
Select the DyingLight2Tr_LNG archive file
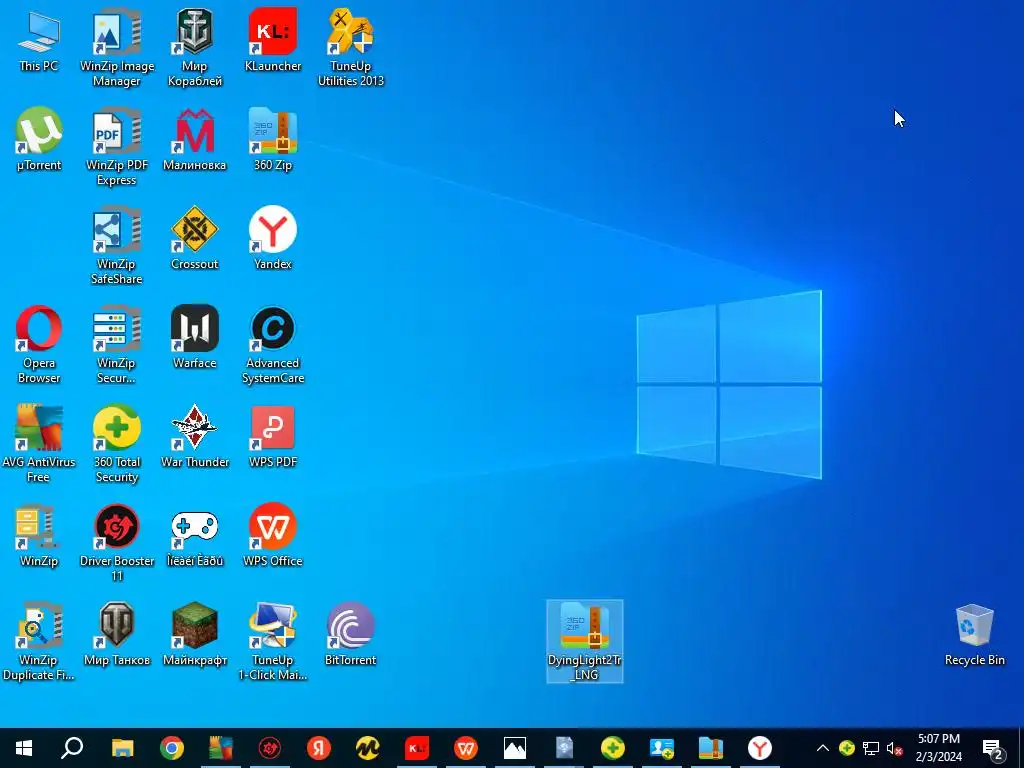tap(585, 641)
